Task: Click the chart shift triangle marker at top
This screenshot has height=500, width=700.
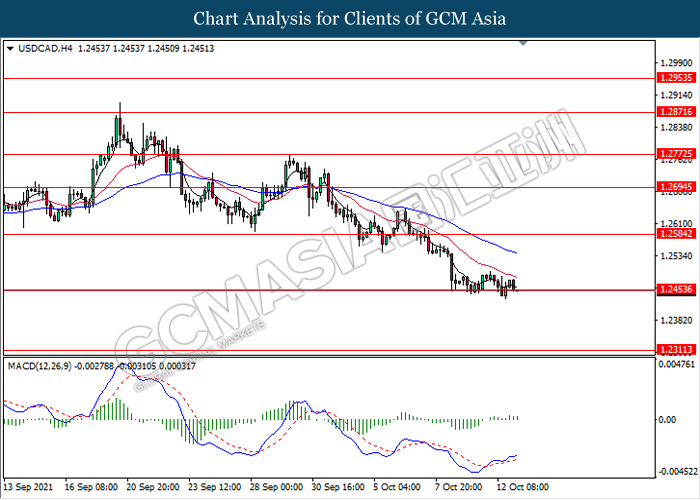Action: click(x=523, y=43)
